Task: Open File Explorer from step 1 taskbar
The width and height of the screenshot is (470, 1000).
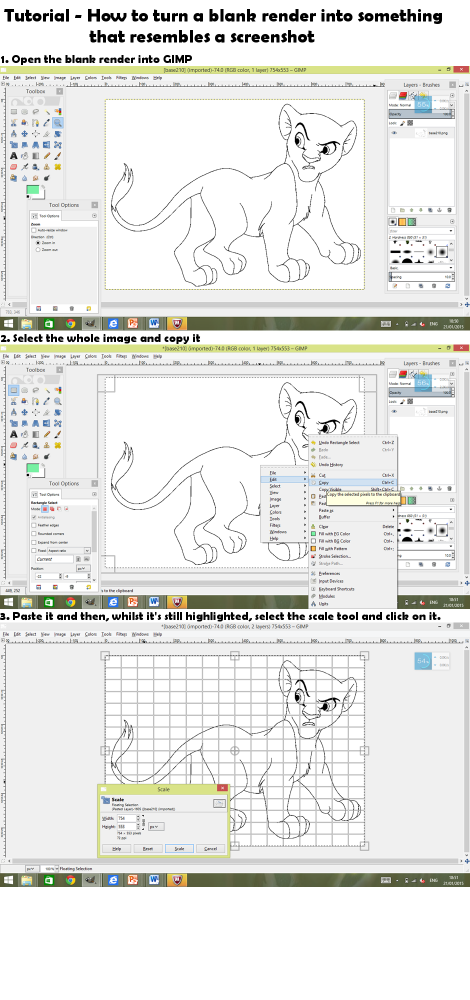Action: 27,323
